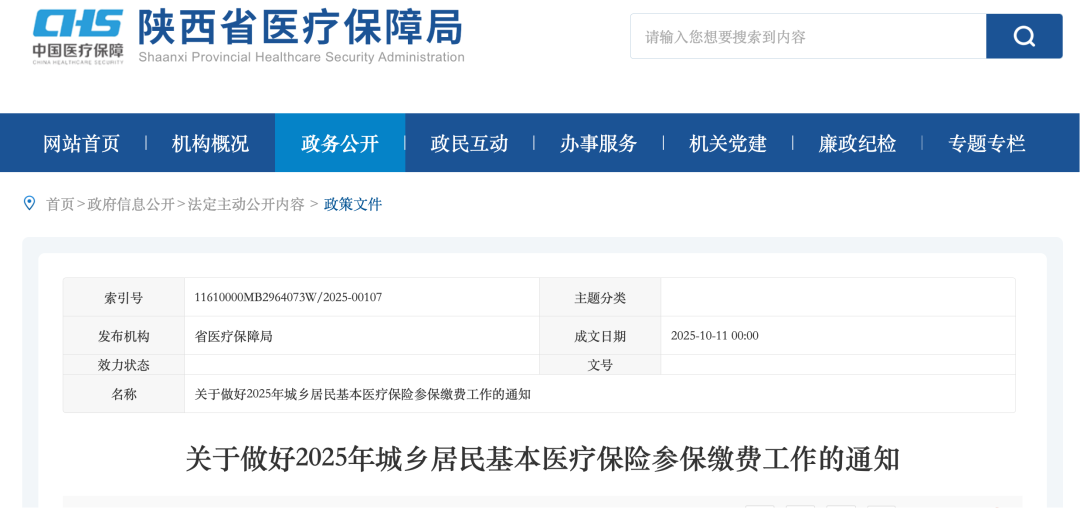1080x508 pixels.
Task: Click the location pin breadcrumb icon
Action: tap(29, 204)
